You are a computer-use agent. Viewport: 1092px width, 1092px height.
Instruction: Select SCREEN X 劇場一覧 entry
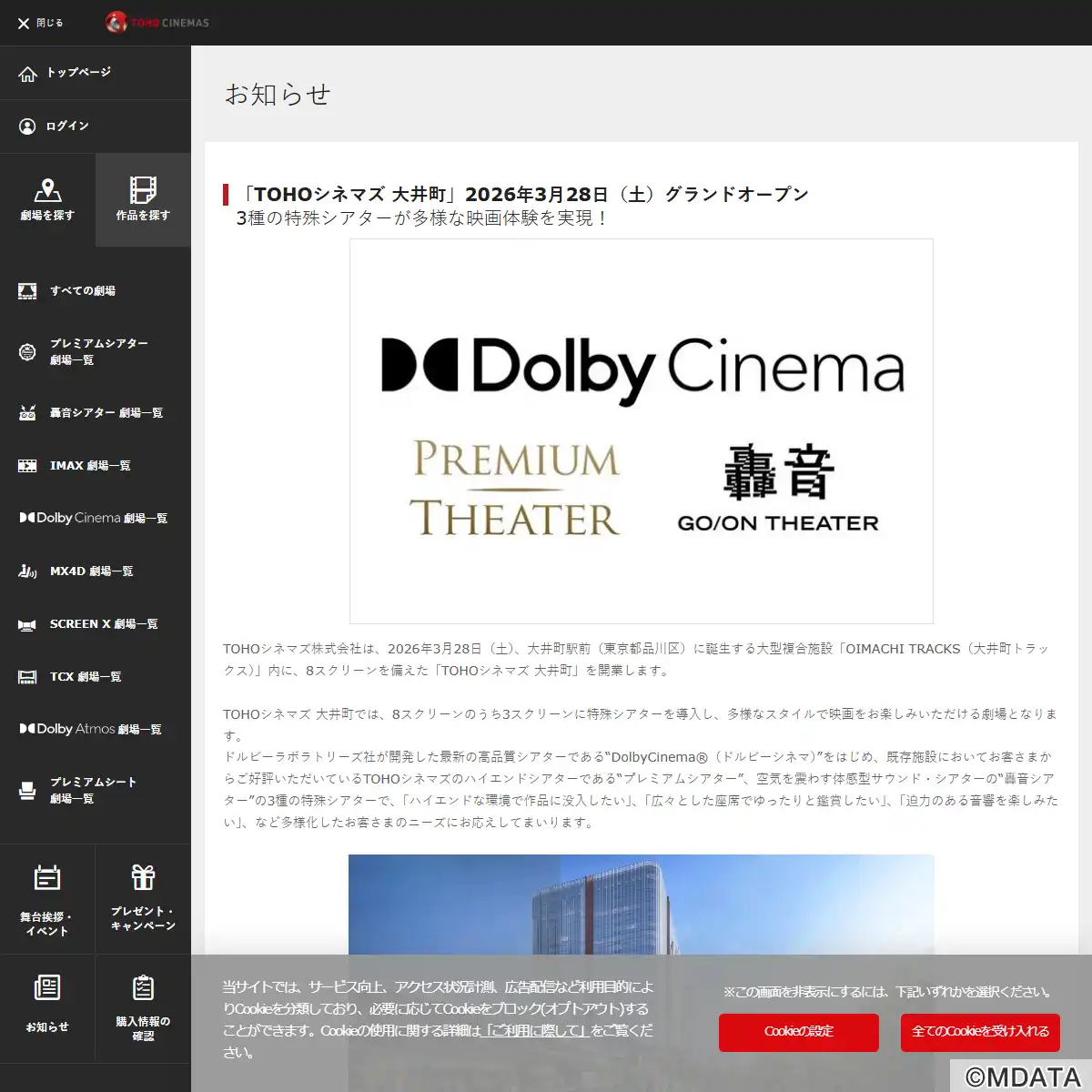tap(103, 624)
